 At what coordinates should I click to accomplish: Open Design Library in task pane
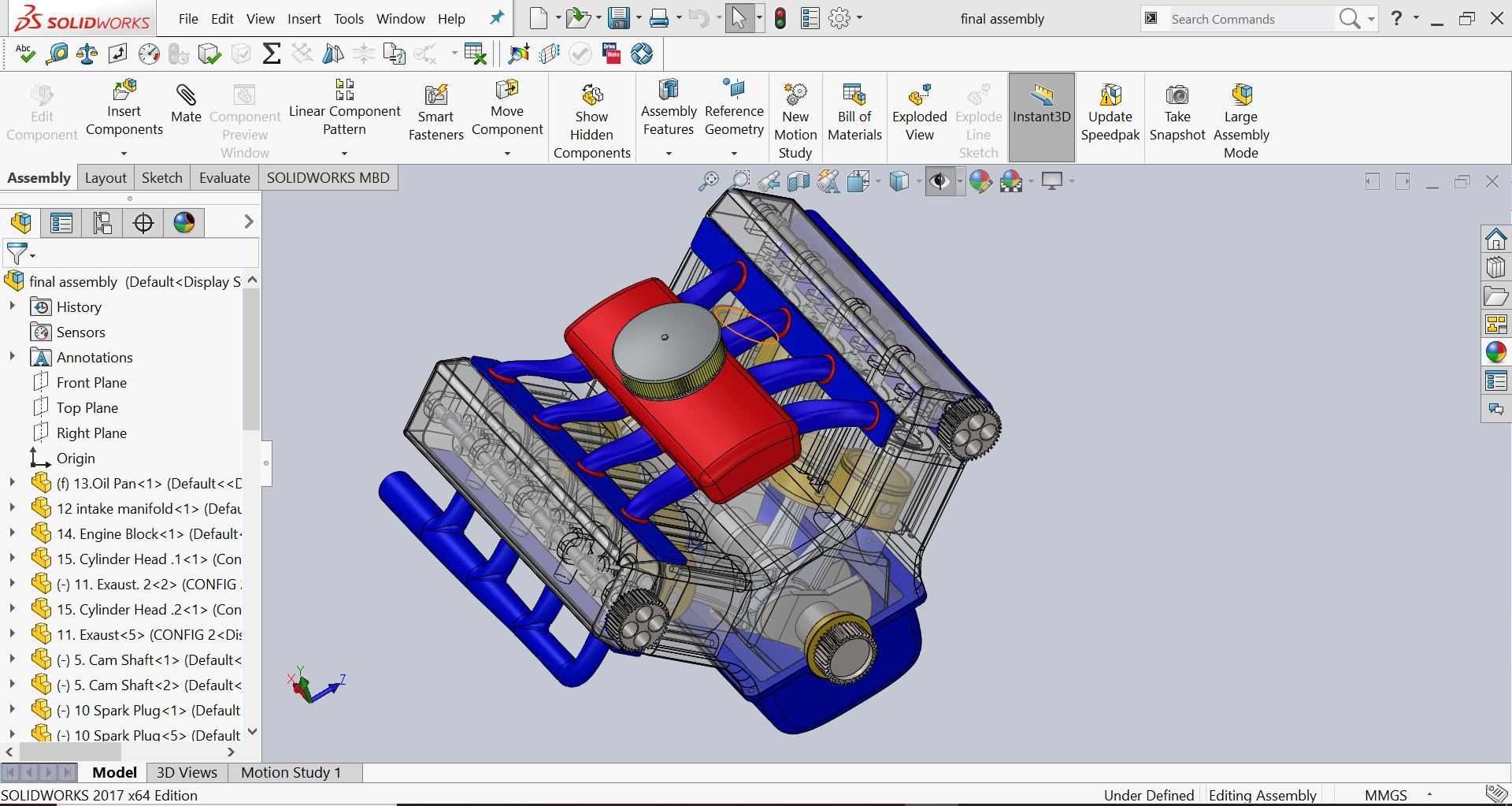pos(1495,268)
